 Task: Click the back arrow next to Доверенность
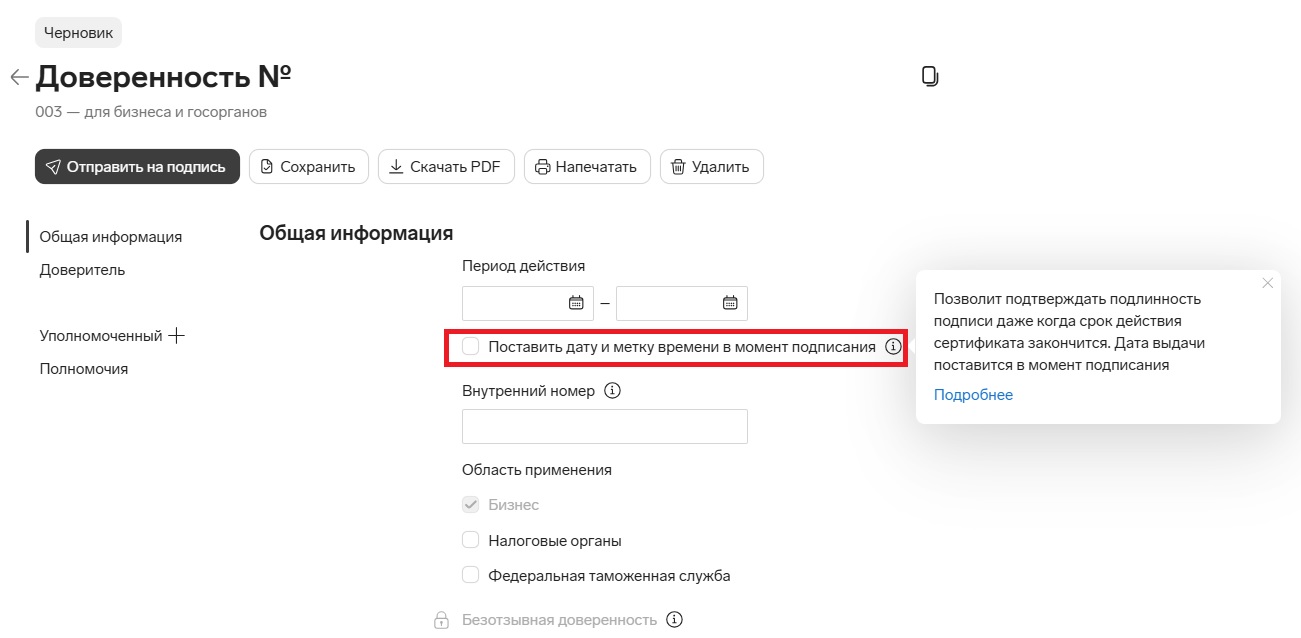(19, 77)
